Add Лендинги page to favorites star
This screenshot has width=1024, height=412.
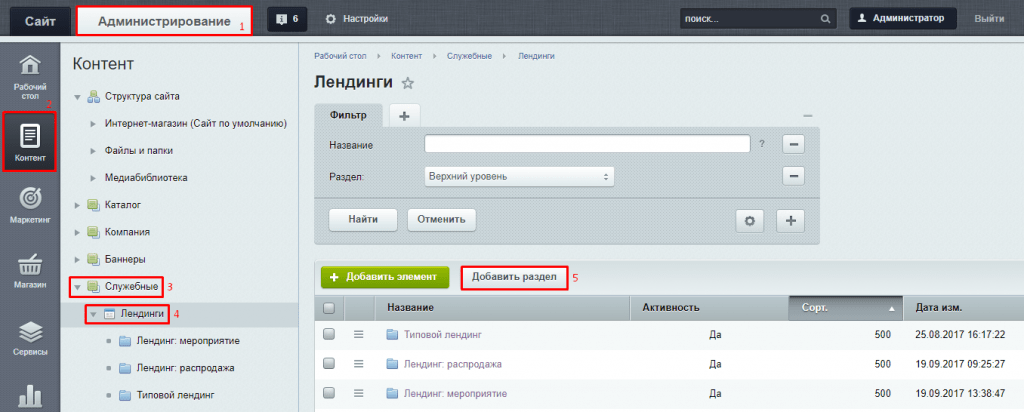pos(407,83)
